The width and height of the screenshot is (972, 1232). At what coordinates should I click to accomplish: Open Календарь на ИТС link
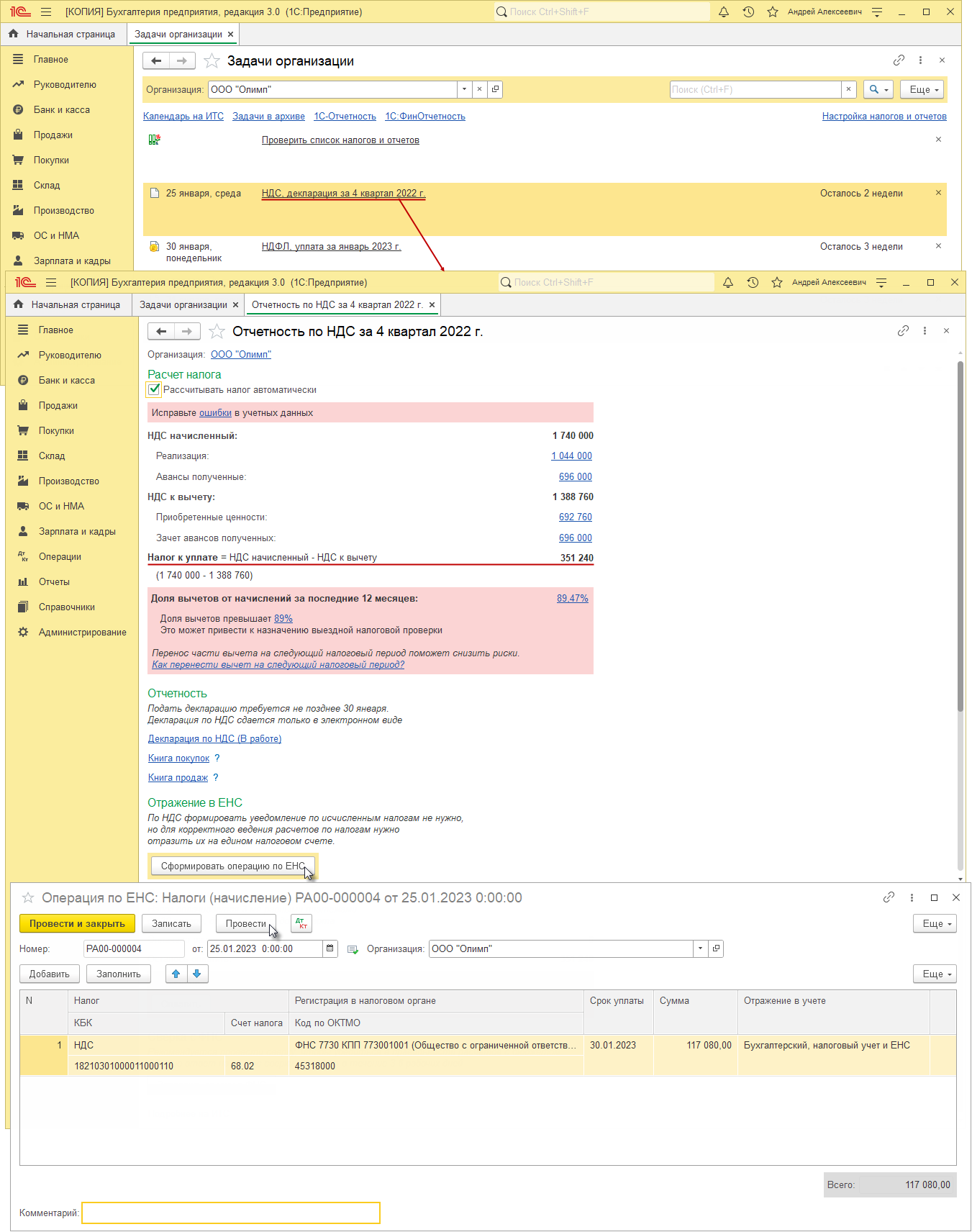(x=183, y=116)
